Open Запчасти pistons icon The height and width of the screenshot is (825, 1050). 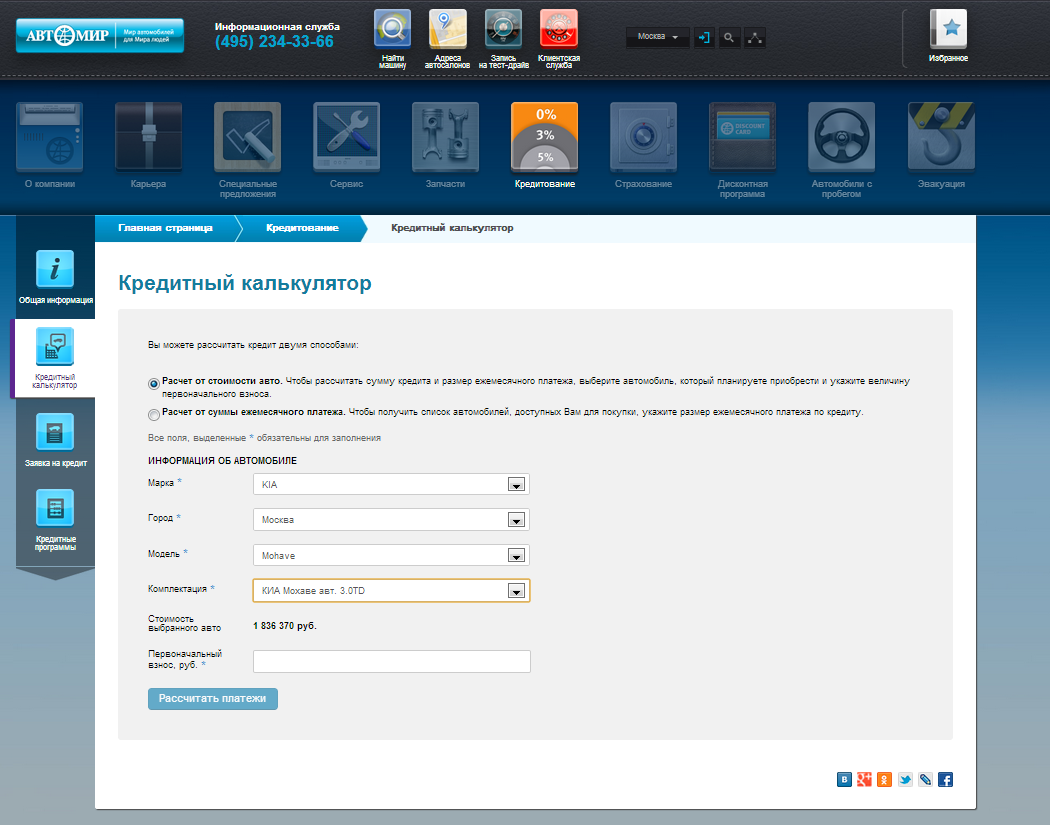pyautogui.click(x=445, y=137)
